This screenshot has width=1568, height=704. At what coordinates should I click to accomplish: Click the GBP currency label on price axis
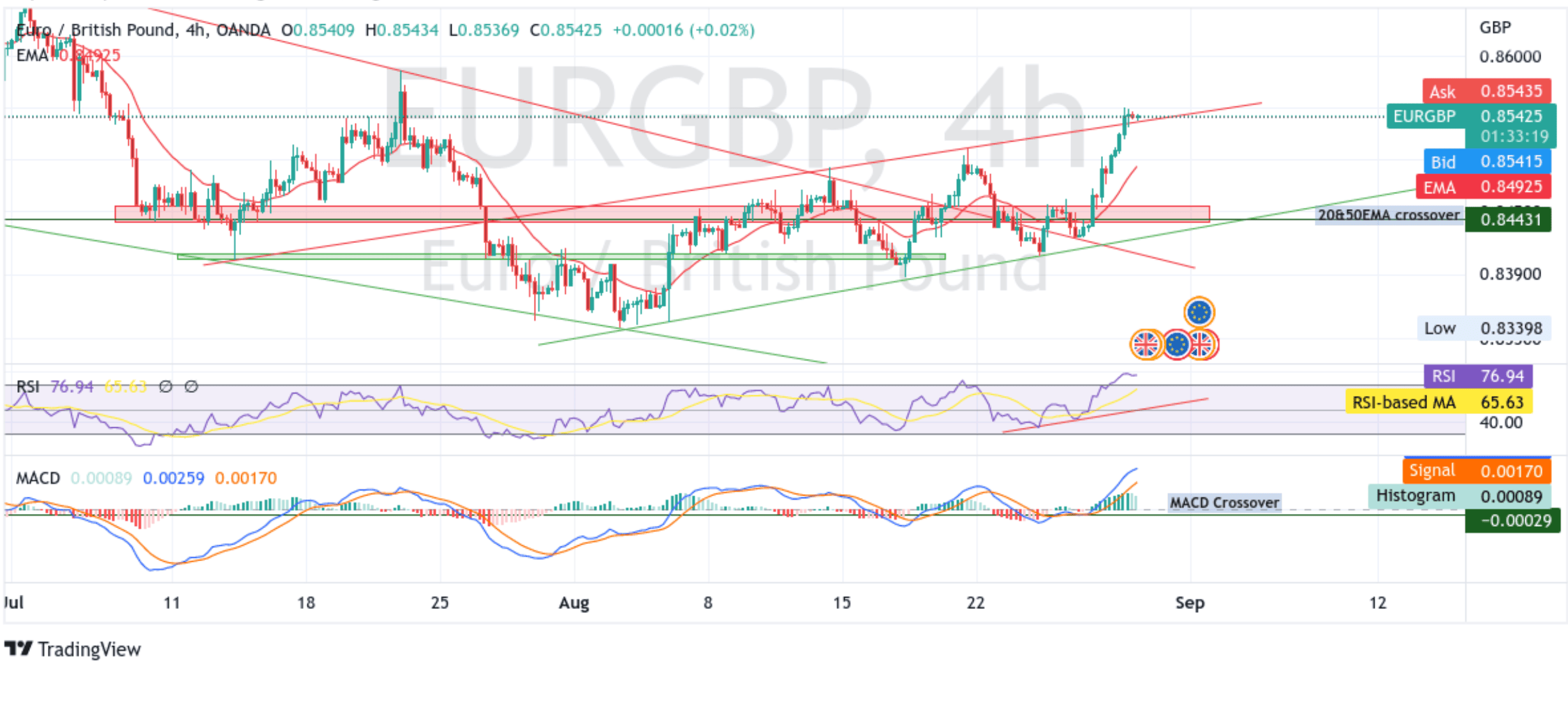point(1495,27)
